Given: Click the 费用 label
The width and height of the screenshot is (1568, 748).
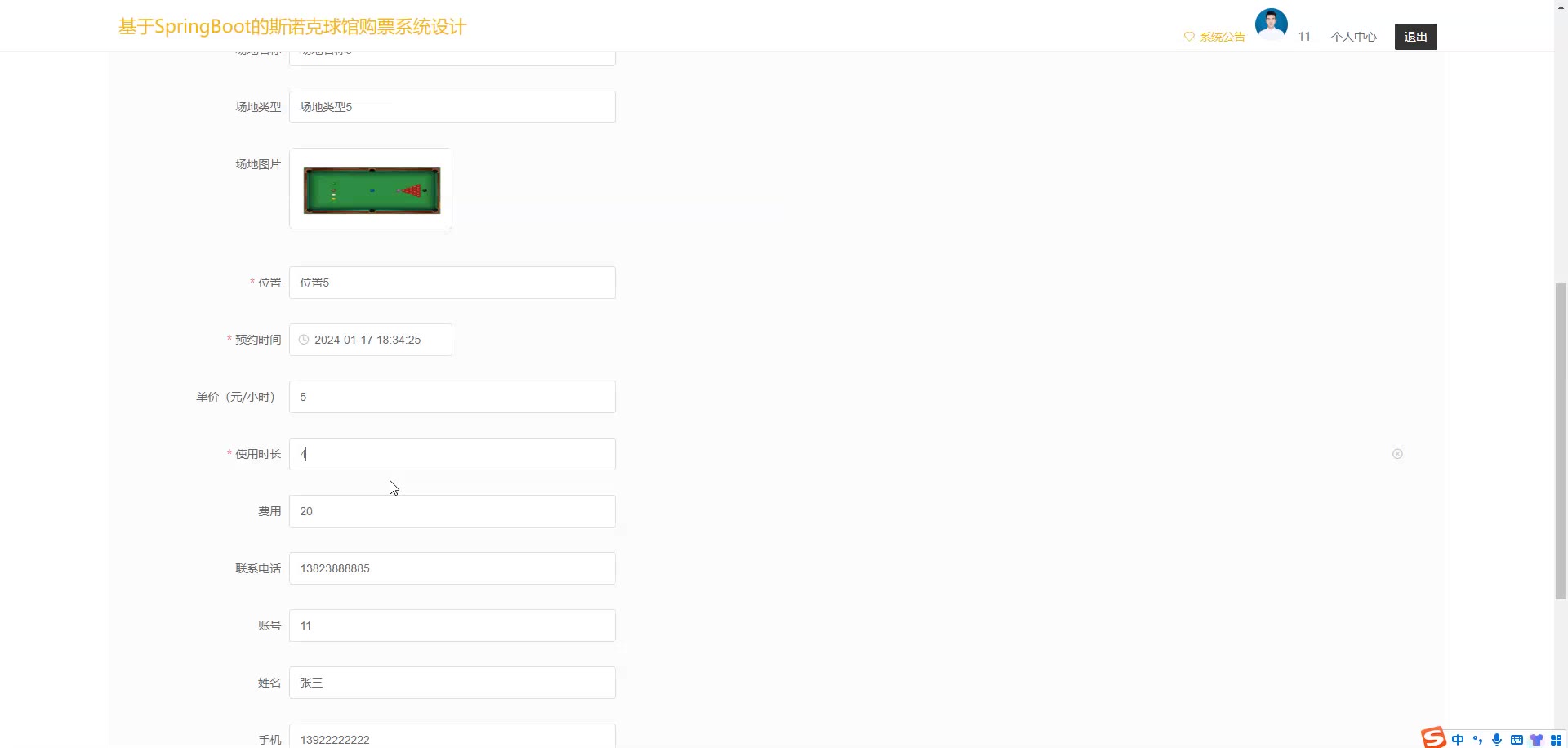Looking at the screenshot, I should coord(269,511).
